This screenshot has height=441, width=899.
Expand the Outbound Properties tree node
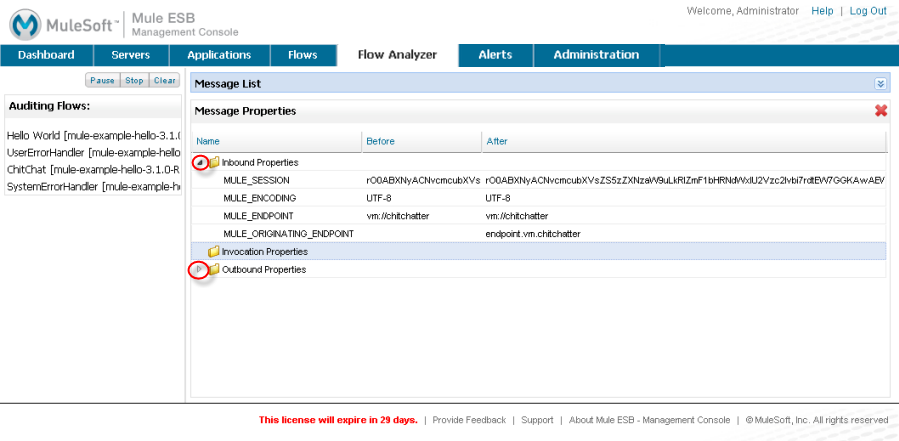click(x=199, y=269)
